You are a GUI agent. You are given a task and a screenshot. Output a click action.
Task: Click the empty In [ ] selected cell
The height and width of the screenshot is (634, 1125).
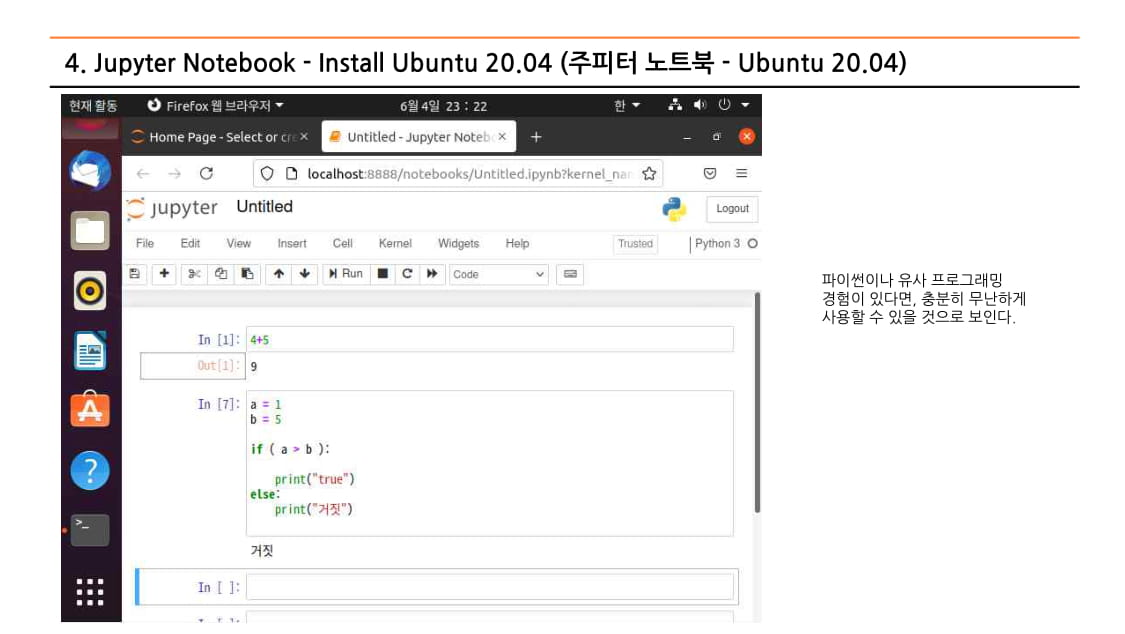click(x=490, y=587)
